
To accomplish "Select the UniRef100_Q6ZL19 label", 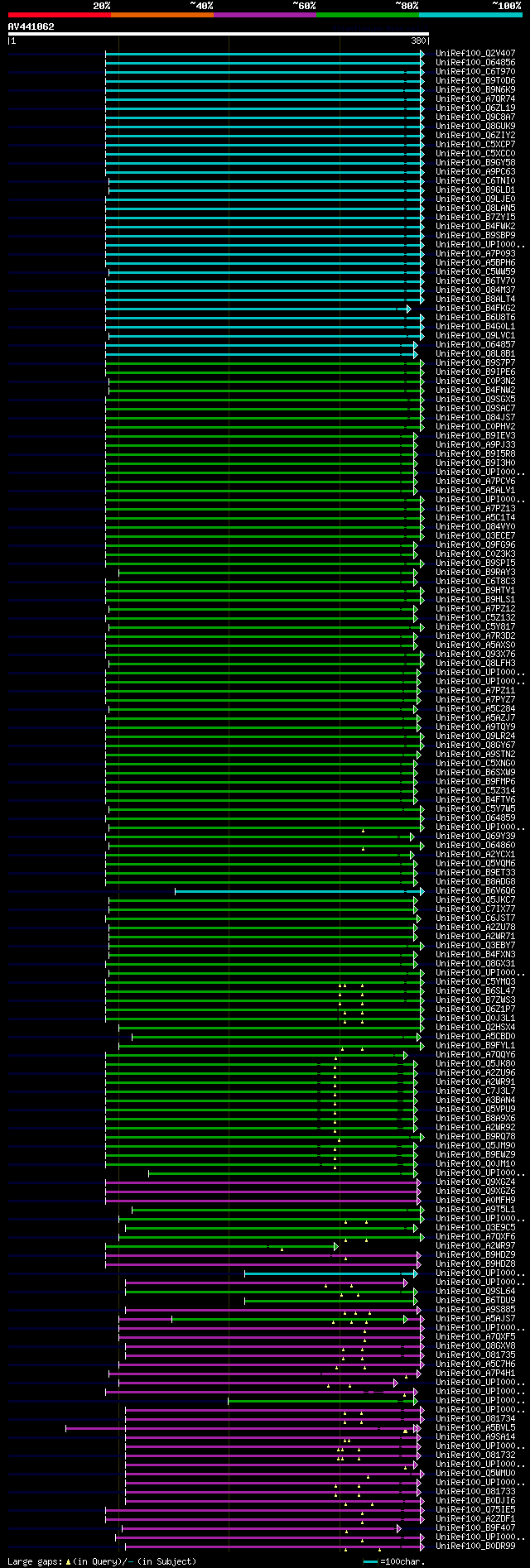I will 475,108.
